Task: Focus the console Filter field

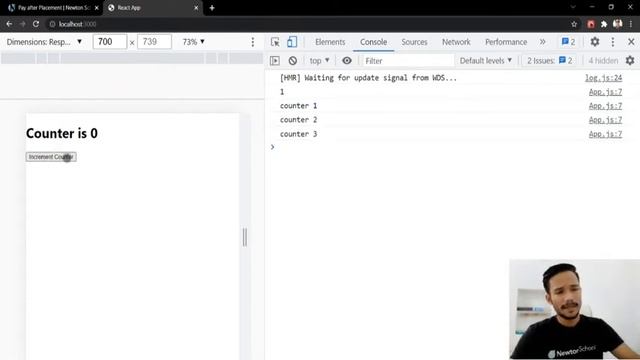Action: (x=408, y=61)
